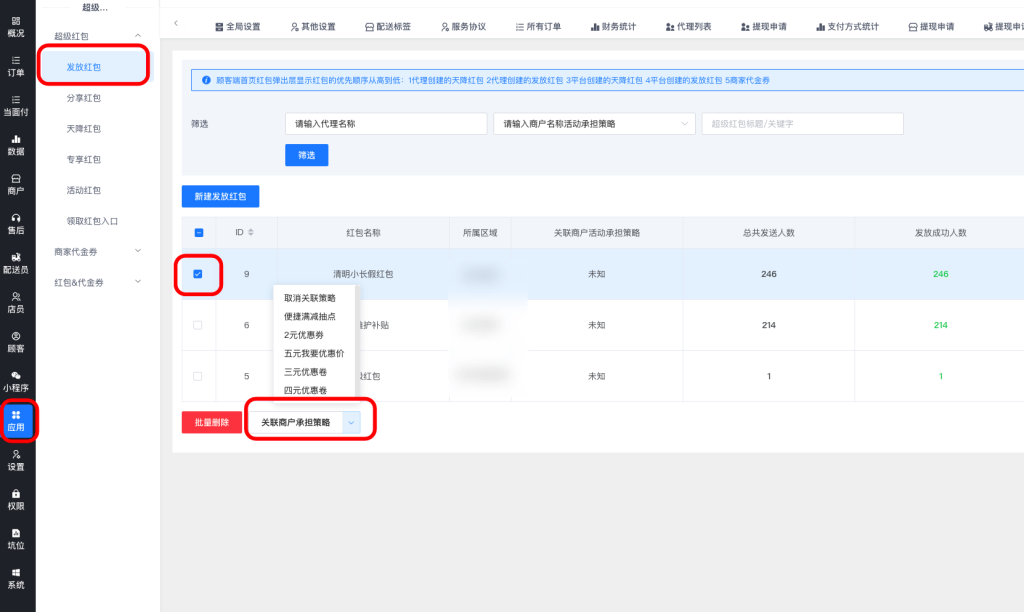Open 天降红包 in the sidebar menu
This screenshot has height=612, width=1024.
tap(83, 129)
